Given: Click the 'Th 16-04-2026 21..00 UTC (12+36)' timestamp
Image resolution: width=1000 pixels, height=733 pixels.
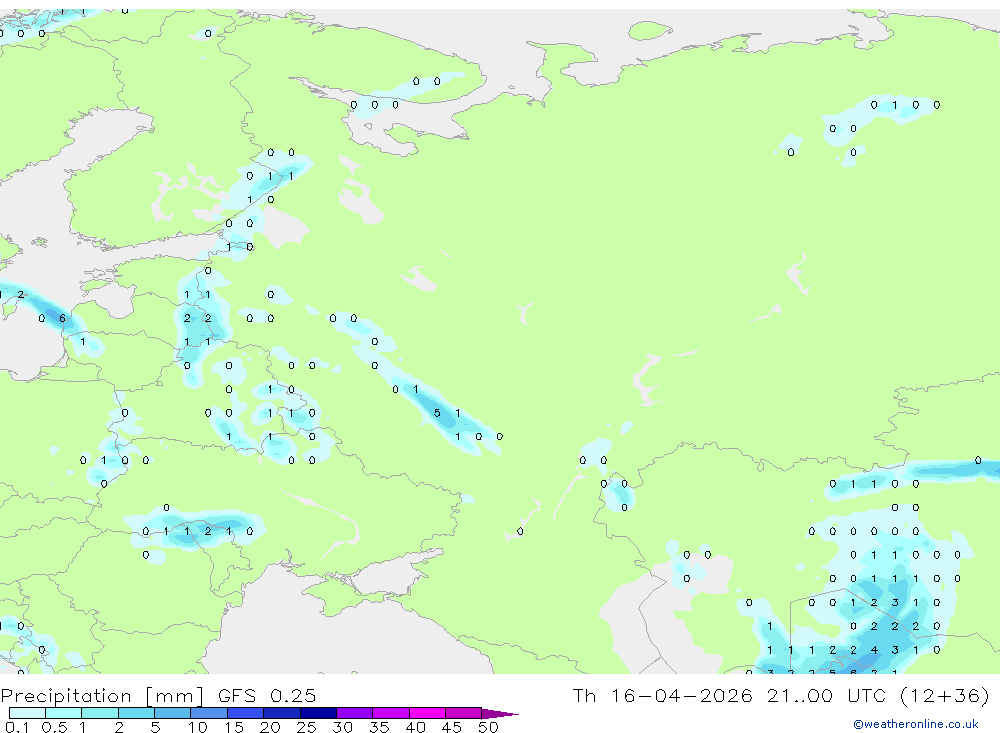Looking at the screenshot, I should (781, 695).
